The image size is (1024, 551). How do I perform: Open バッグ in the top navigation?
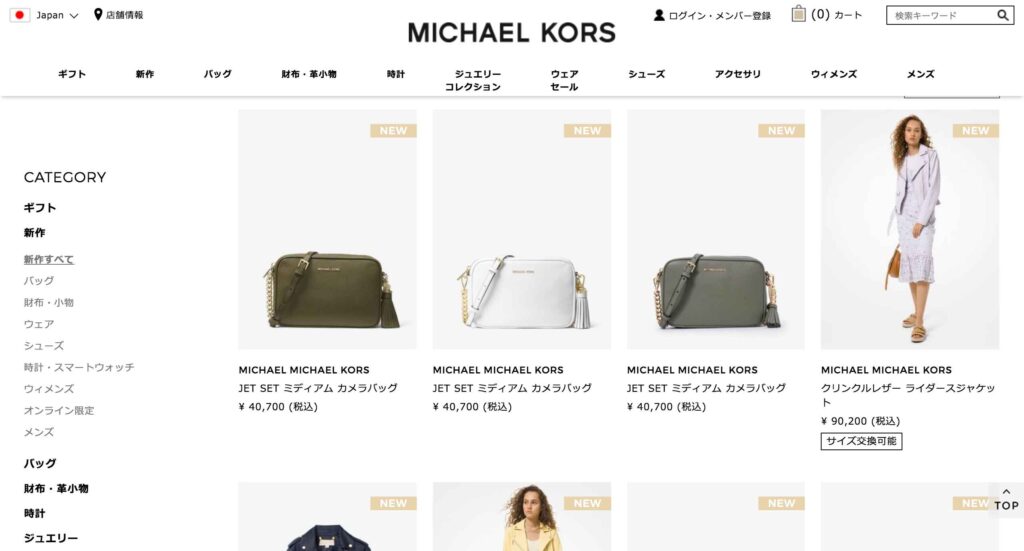(x=217, y=74)
